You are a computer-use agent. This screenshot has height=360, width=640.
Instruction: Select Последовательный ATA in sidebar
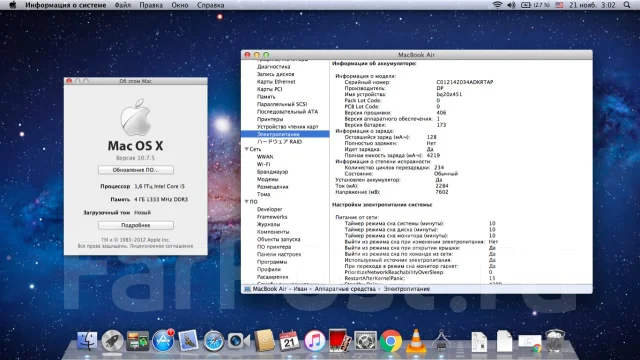(x=287, y=111)
